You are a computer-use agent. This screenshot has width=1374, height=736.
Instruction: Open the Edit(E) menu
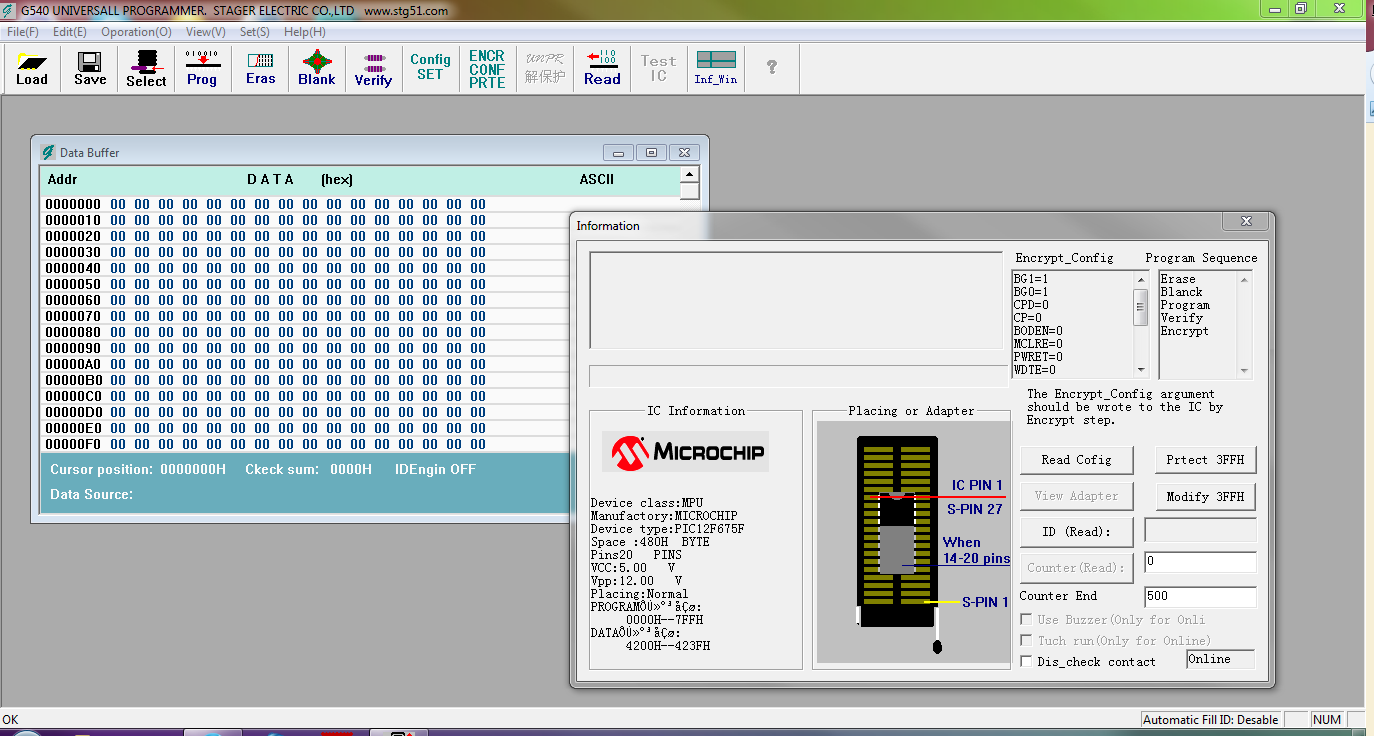[70, 31]
